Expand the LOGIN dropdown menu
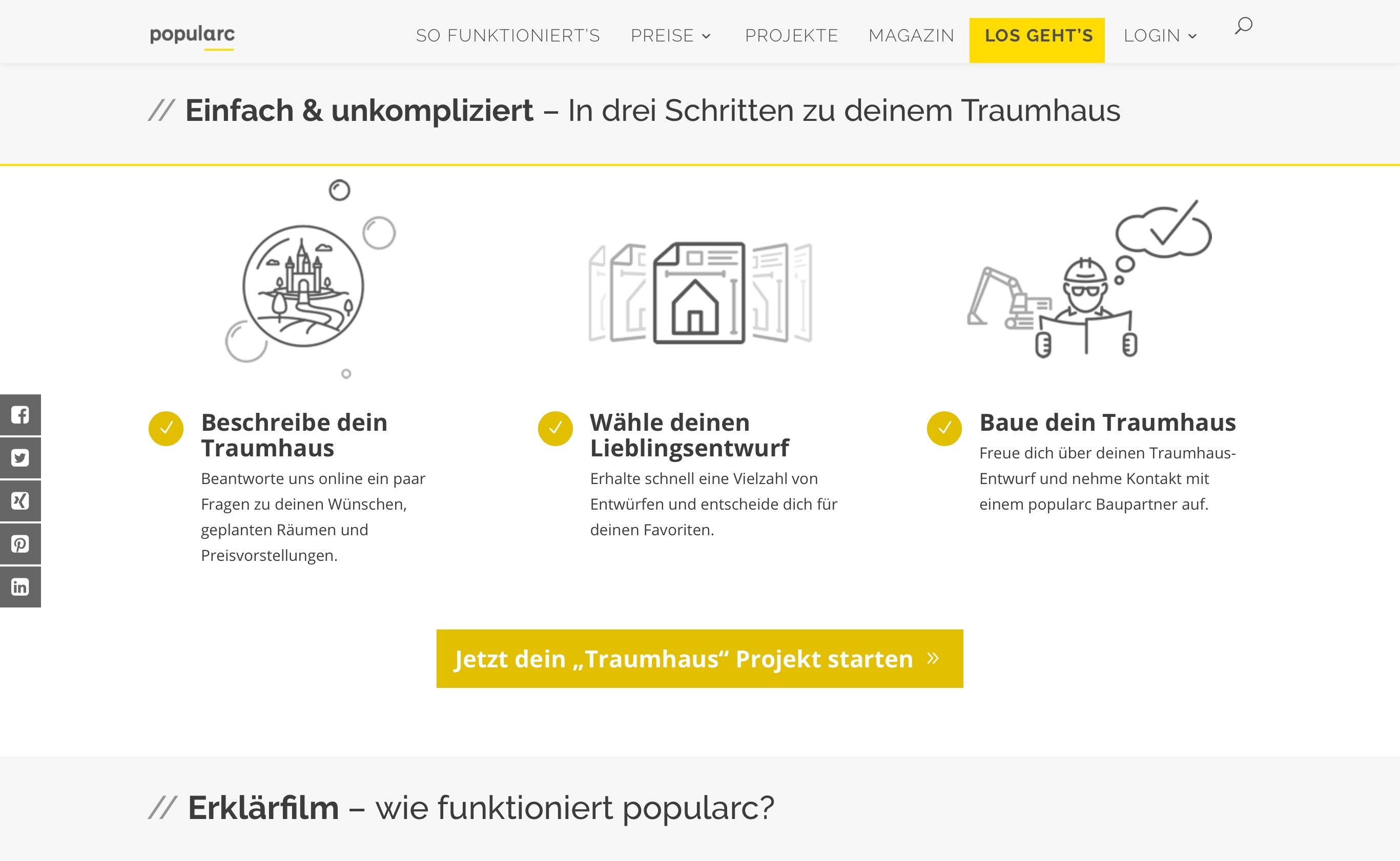This screenshot has height=861, width=1400. coord(1160,36)
